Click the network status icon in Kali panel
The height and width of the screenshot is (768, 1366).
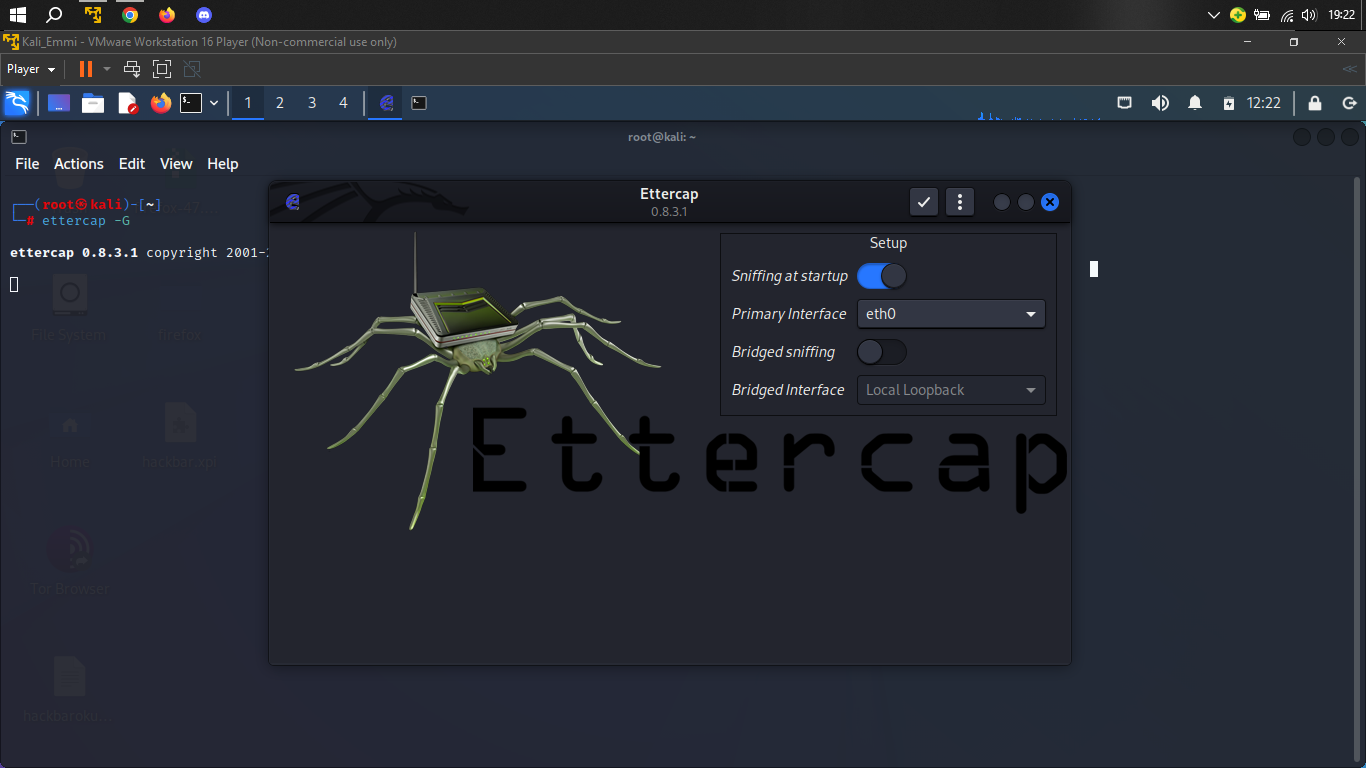[x=1125, y=103]
